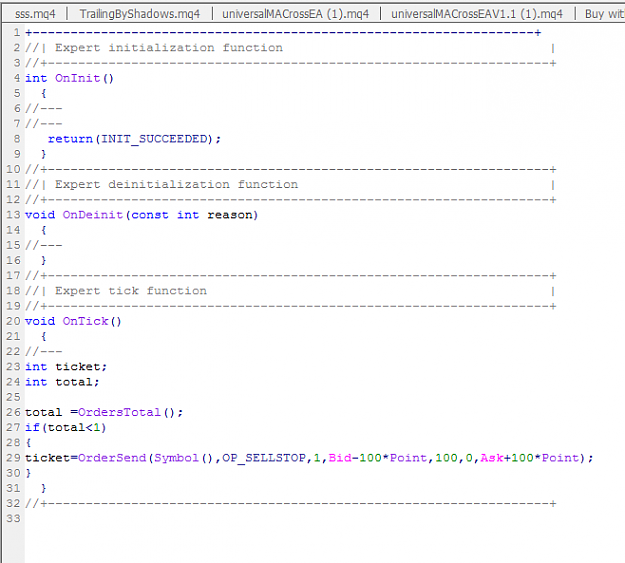
Task: Click the OrdersTotal() call on line 26
Action: (x=127, y=412)
